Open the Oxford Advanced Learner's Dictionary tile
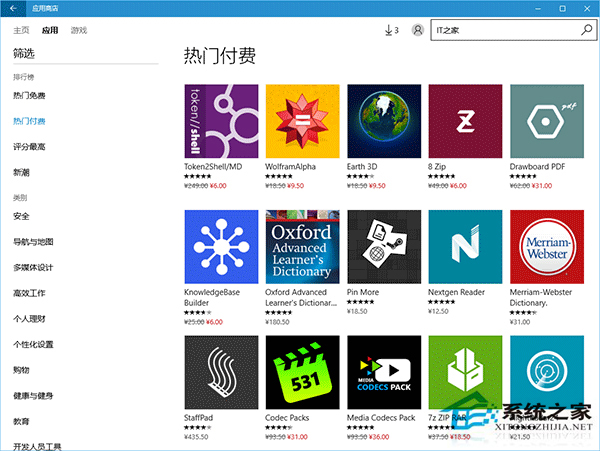 pos(302,247)
